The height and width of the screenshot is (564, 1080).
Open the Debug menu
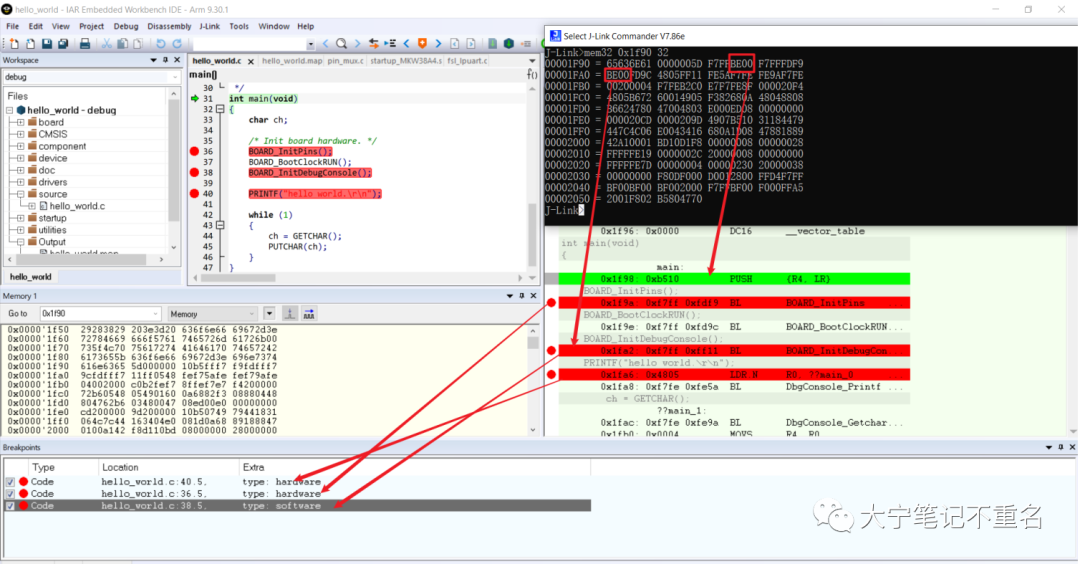pyautogui.click(x=125, y=26)
